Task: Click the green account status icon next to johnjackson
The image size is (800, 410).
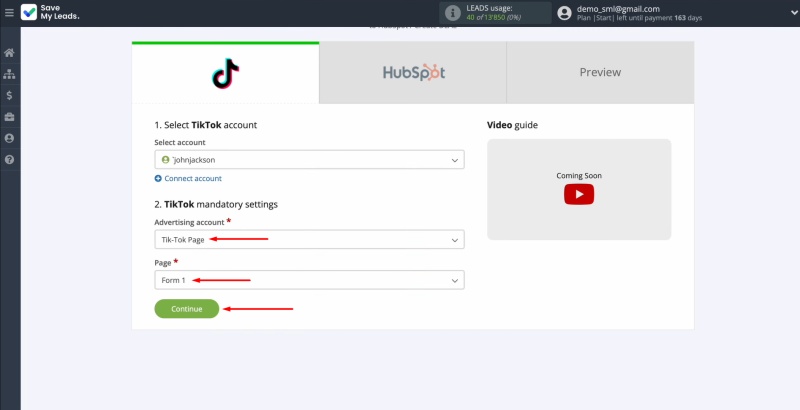Action: (165, 160)
